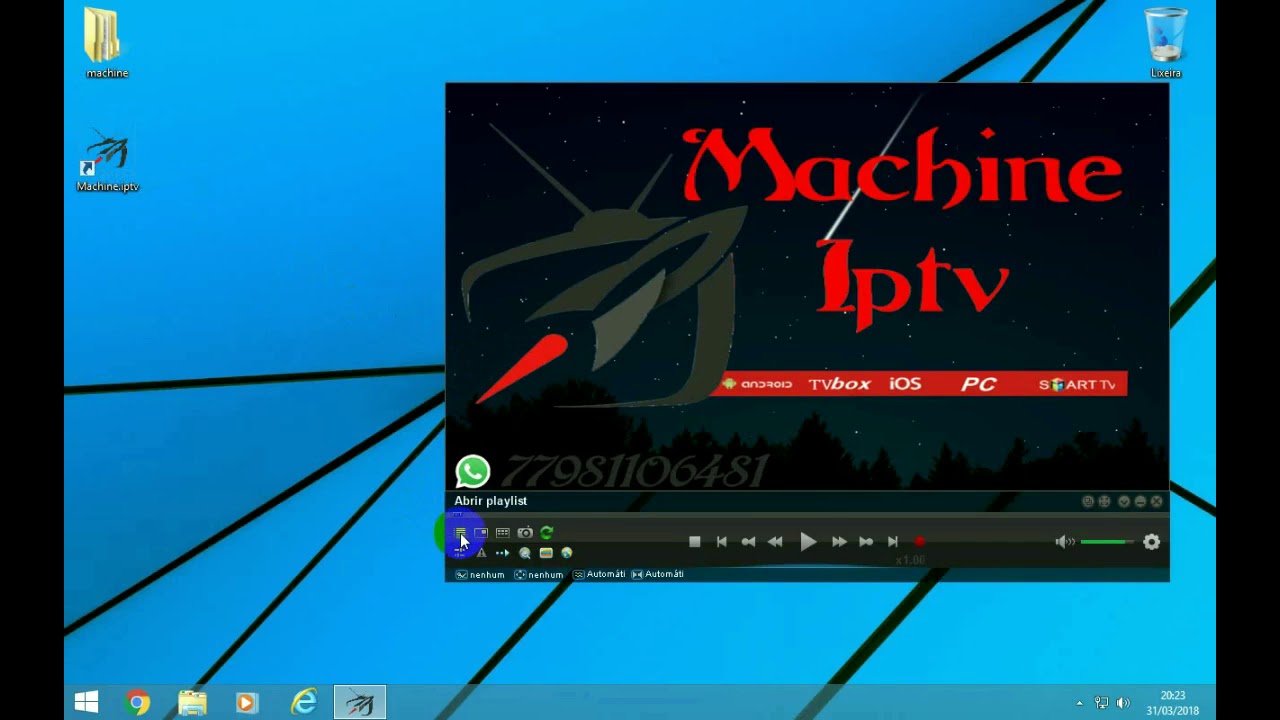The image size is (1280, 720).
Task: Click the globe web icon
Action: [566, 553]
